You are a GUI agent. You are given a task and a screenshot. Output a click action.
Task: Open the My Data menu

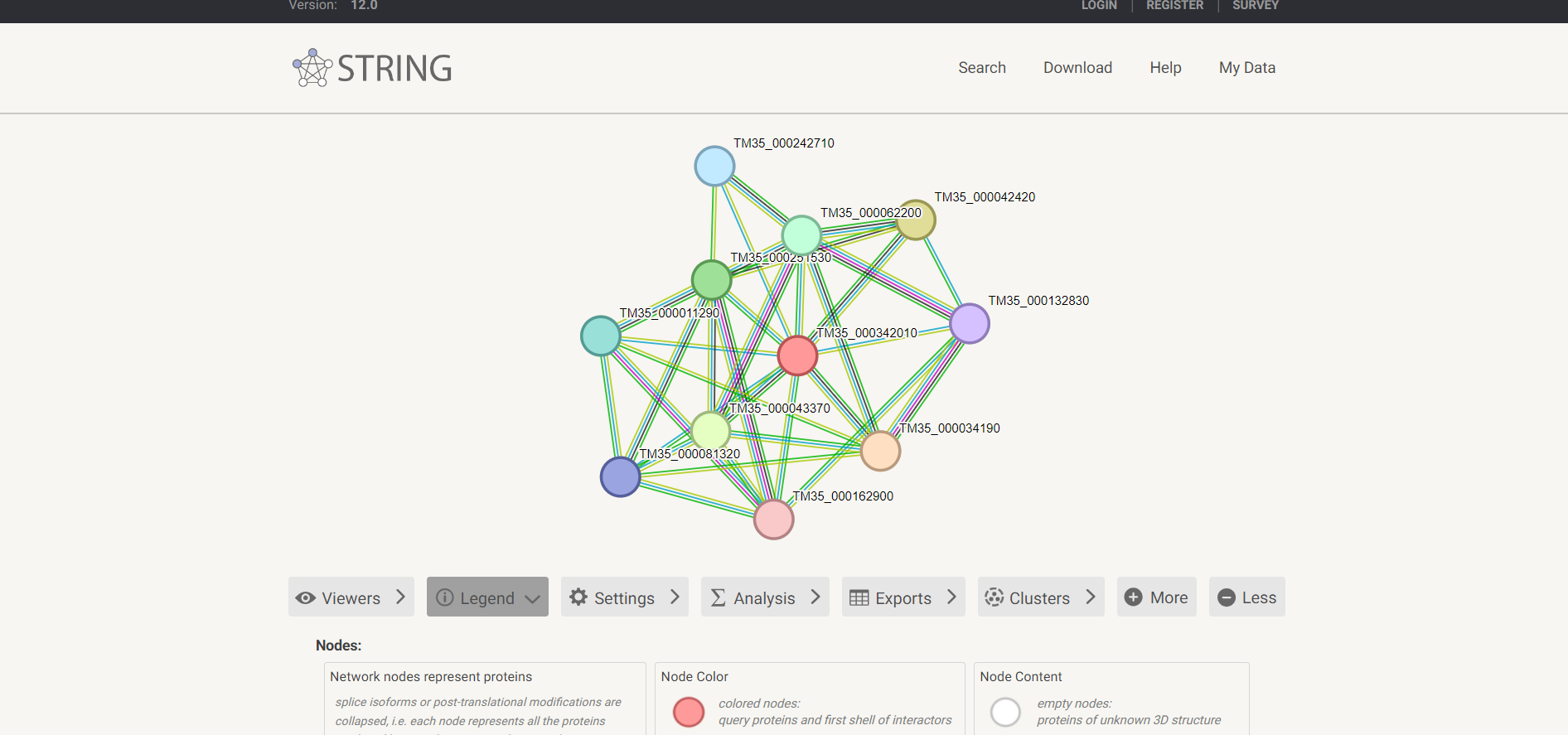point(1246,68)
